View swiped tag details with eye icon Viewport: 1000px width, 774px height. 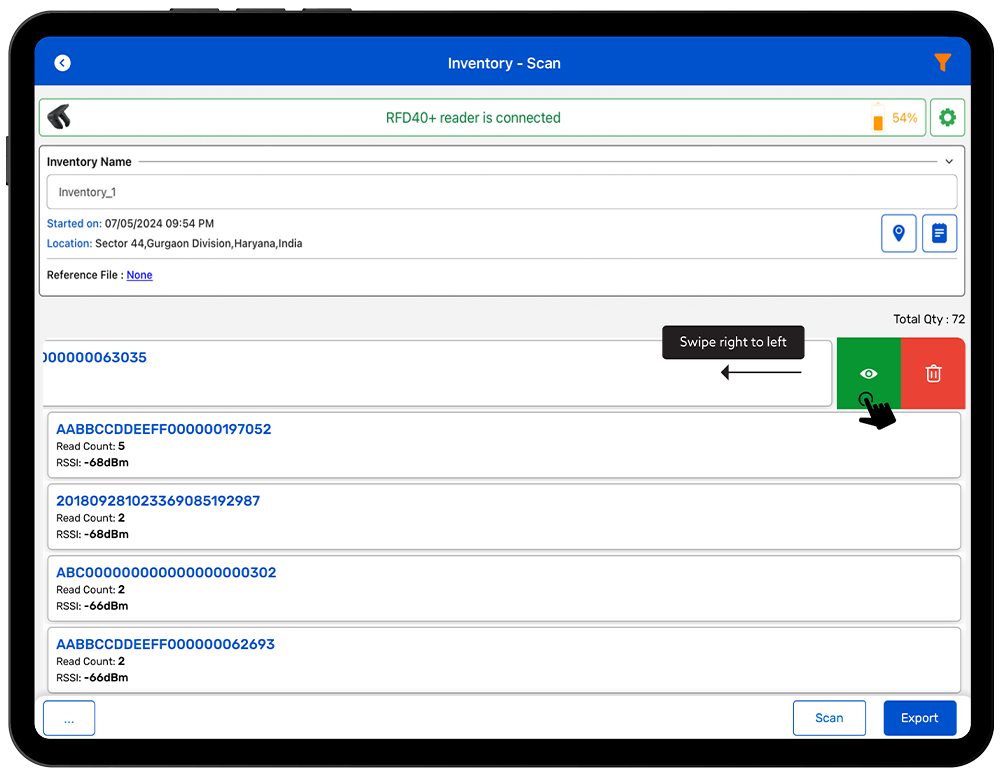click(869, 374)
